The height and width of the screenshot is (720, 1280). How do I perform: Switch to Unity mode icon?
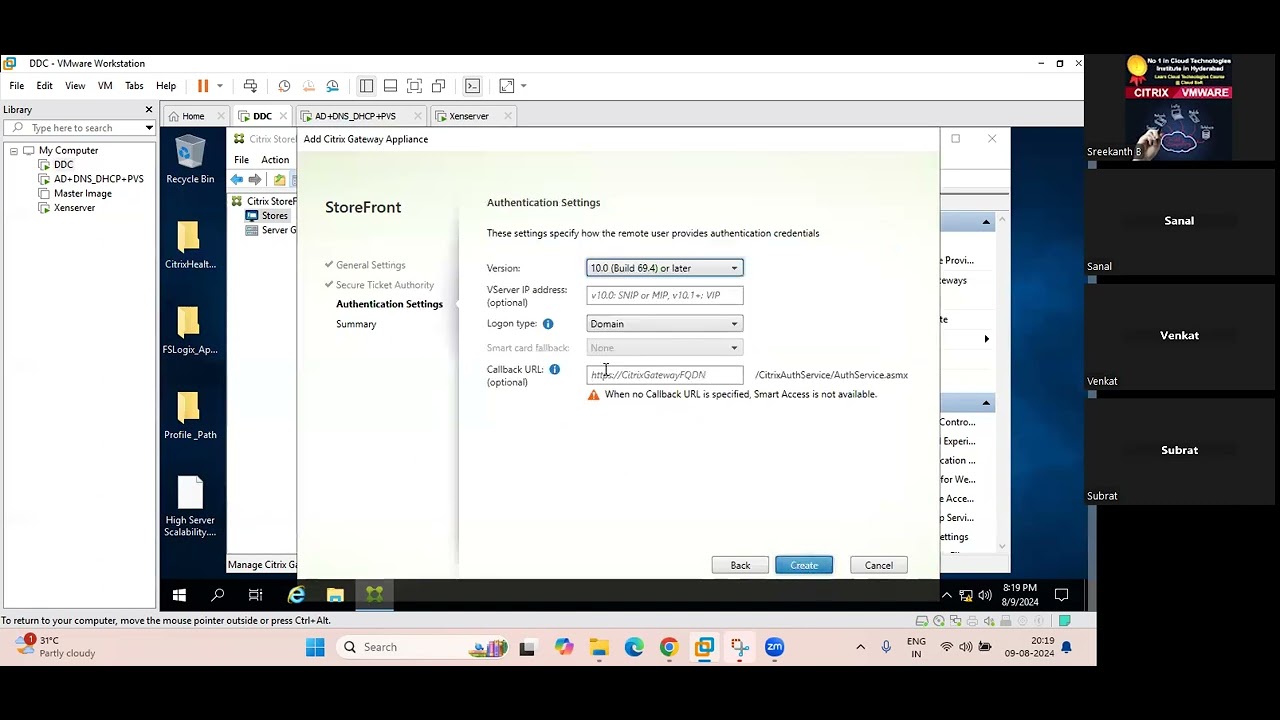(x=438, y=86)
